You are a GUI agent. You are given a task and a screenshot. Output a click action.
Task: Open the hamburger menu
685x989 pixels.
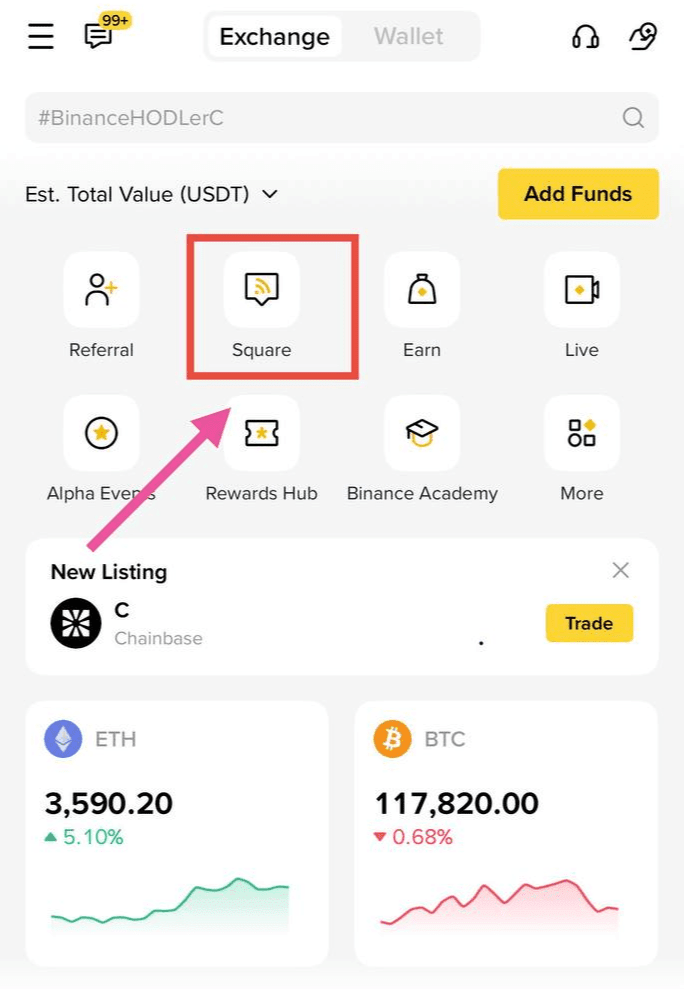[41, 36]
